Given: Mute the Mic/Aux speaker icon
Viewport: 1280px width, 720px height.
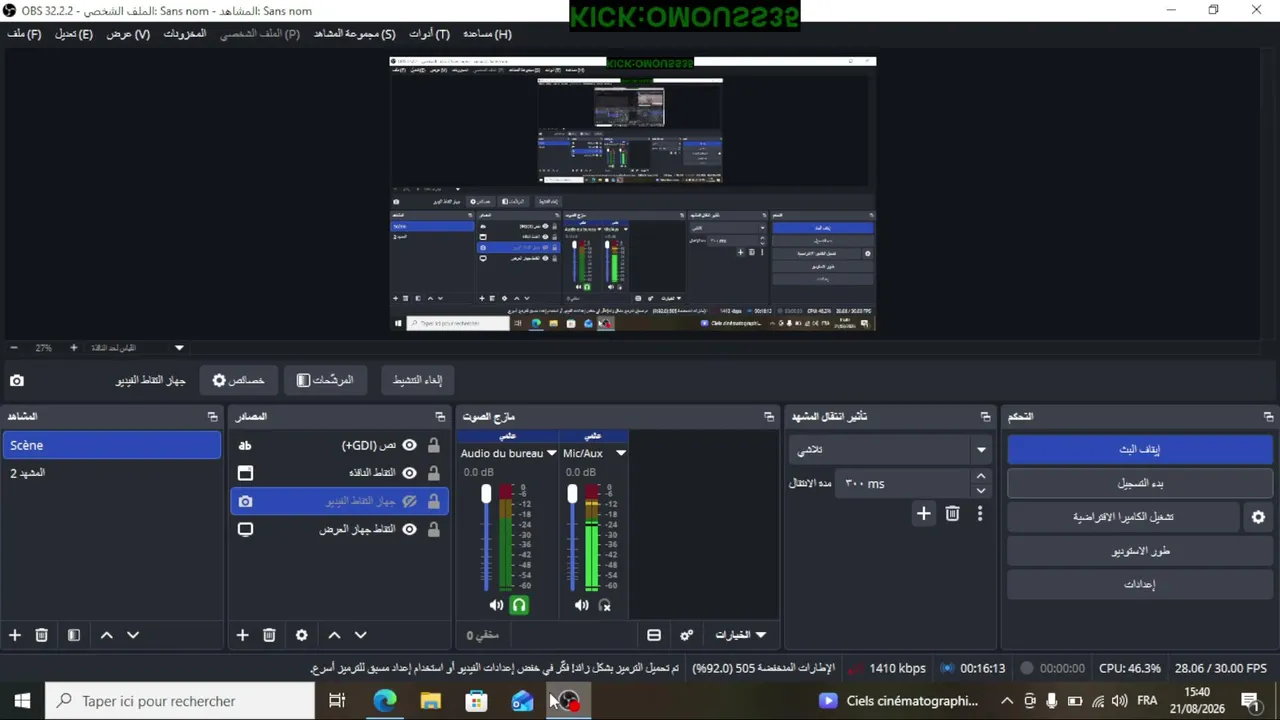Looking at the screenshot, I should pyautogui.click(x=581, y=605).
